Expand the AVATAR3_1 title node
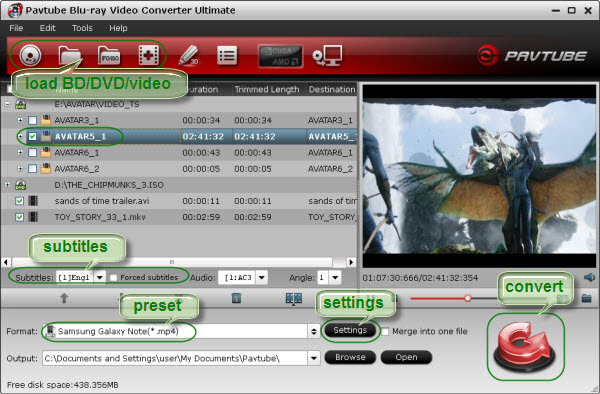Image resolution: width=600 pixels, height=394 pixels. (20, 120)
